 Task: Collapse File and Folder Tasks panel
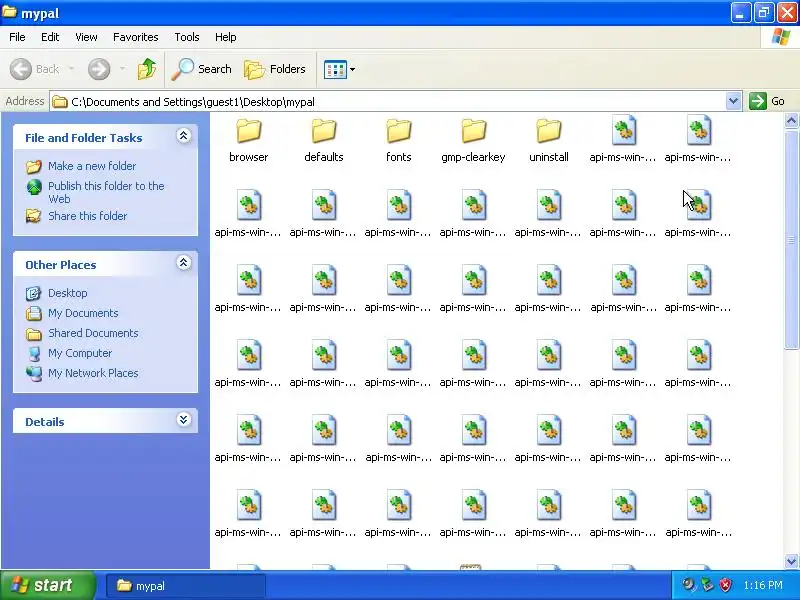pos(184,136)
